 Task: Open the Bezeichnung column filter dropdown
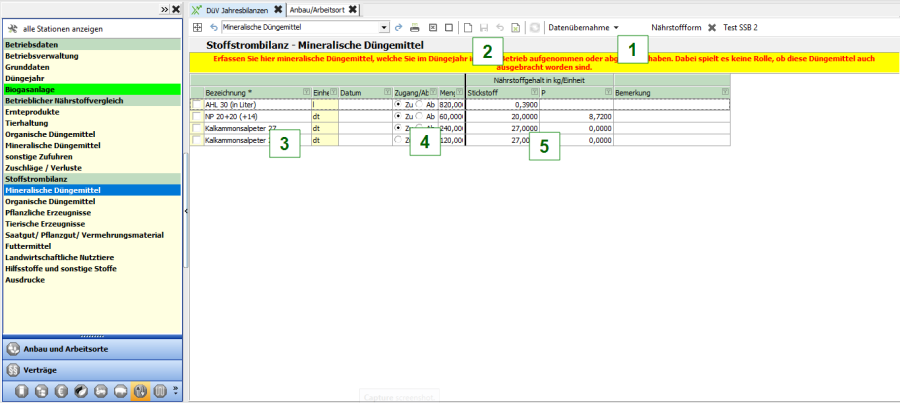pos(305,92)
